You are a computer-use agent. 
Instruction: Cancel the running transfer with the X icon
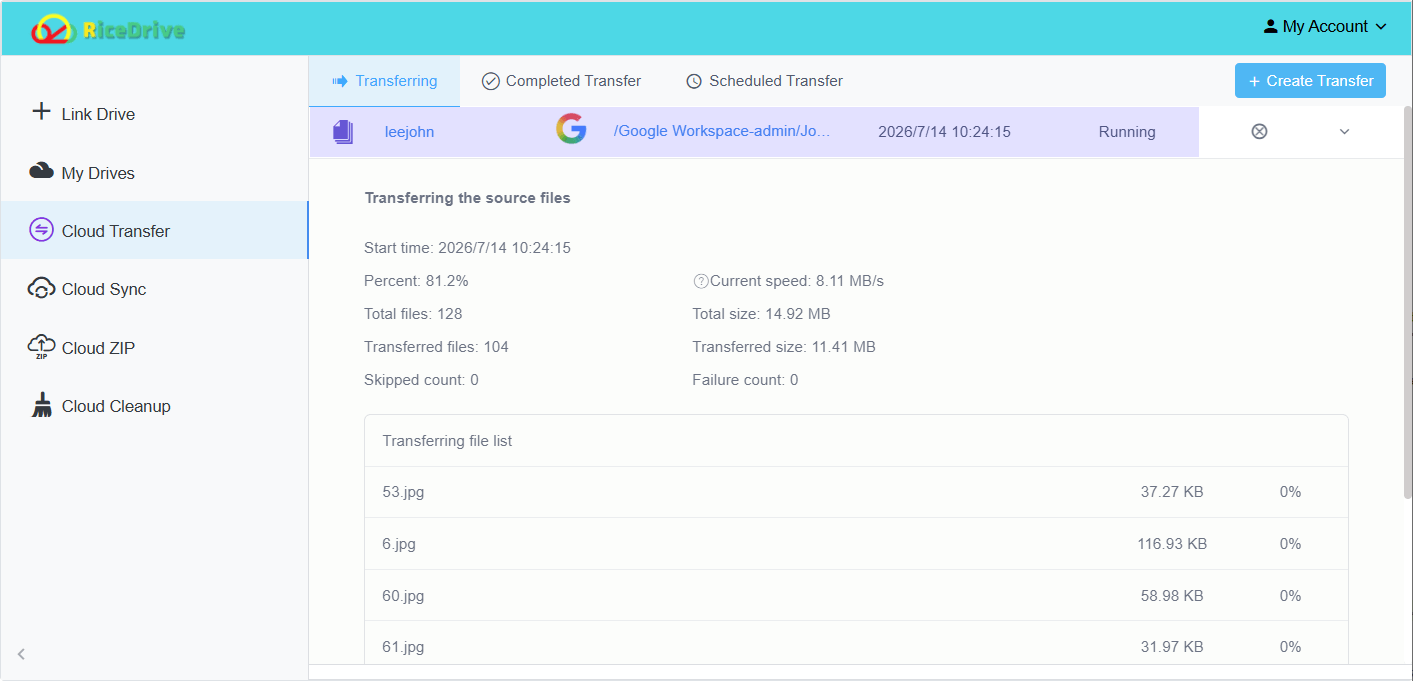coord(1259,131)
